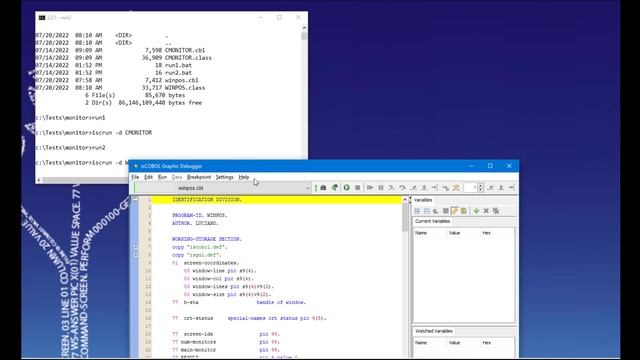Click the yellow cross-shaped toolbar icon
Screen dimensions: 640x360
pos(456,188)
